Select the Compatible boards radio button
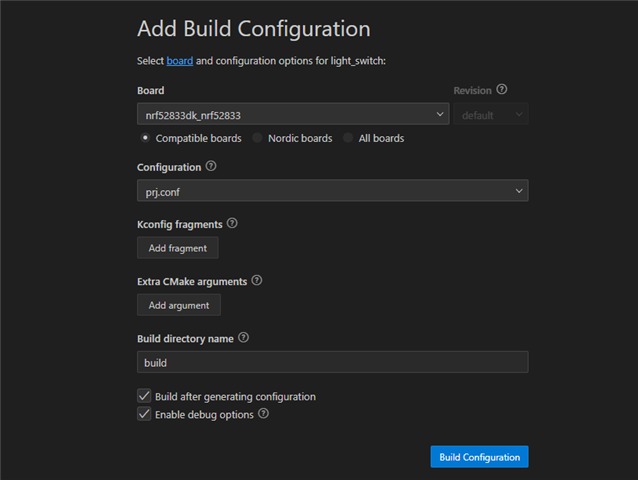The image size is (638, 480). coord(145,138)
